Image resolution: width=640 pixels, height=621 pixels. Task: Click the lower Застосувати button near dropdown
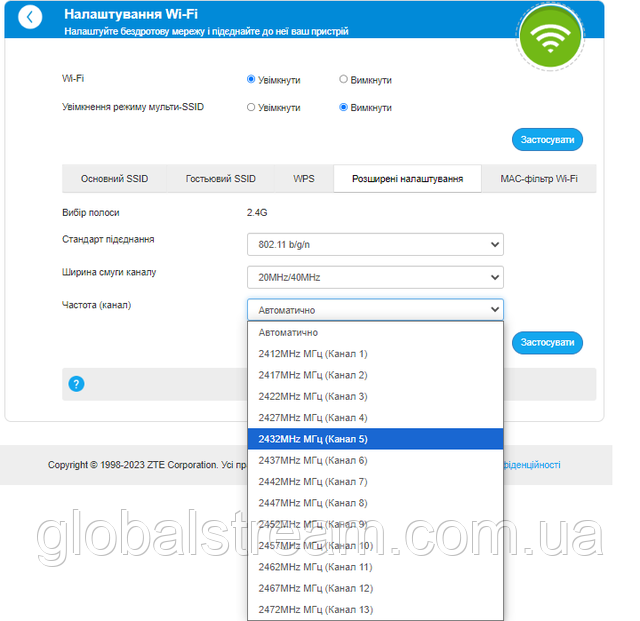547,343
